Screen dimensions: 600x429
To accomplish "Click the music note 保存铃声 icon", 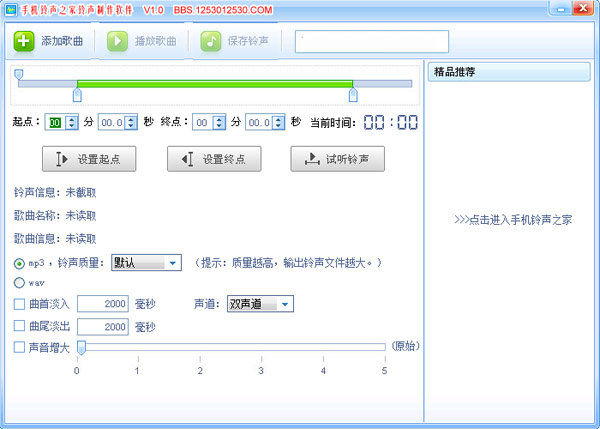I will click(x=210, y=41).
